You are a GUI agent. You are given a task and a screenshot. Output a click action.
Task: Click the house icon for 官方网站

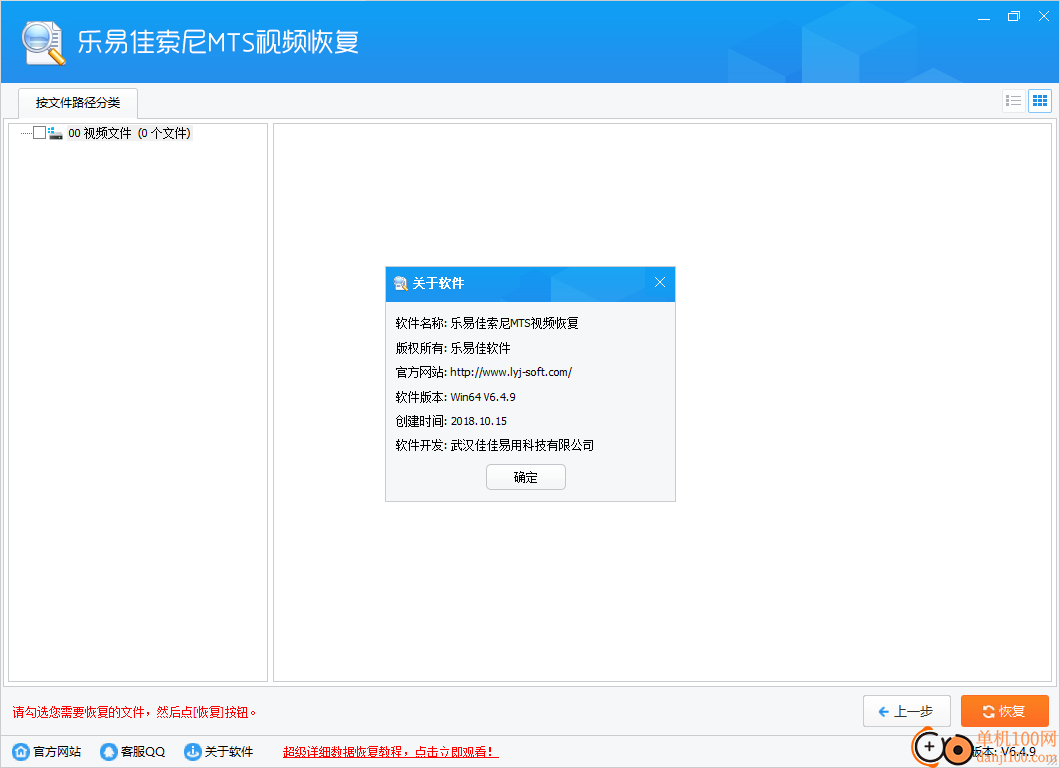[21, 751]
